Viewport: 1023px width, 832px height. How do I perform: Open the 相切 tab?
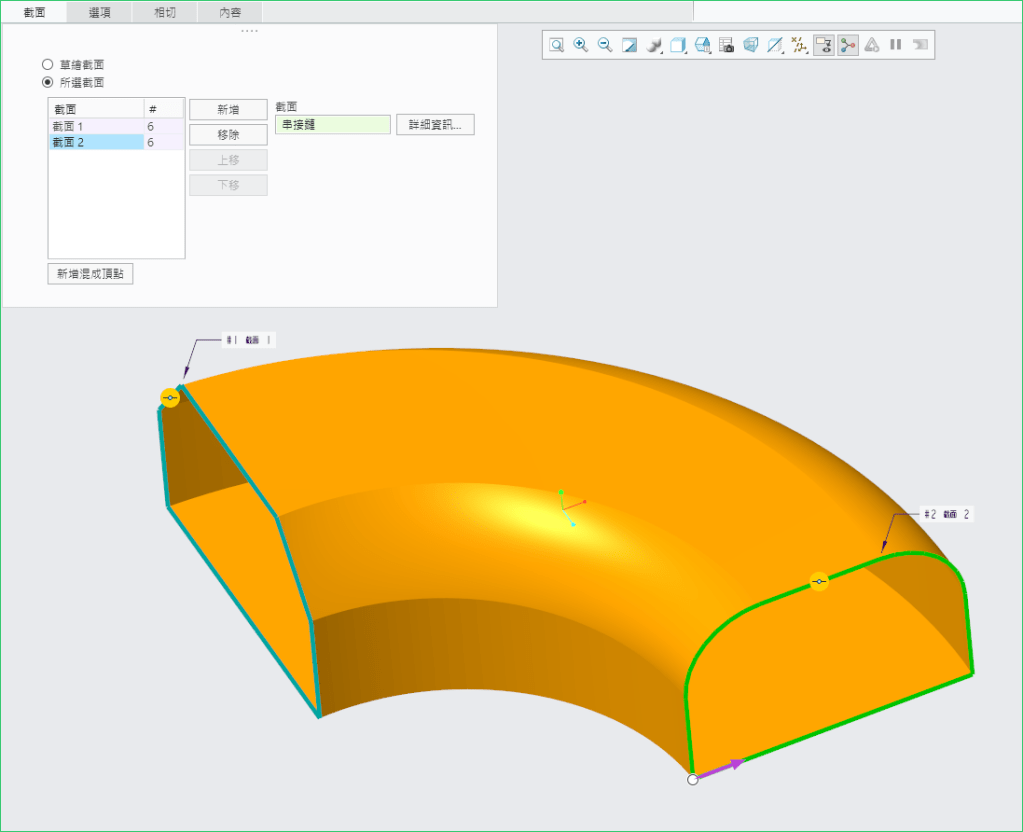pos(165,12)
